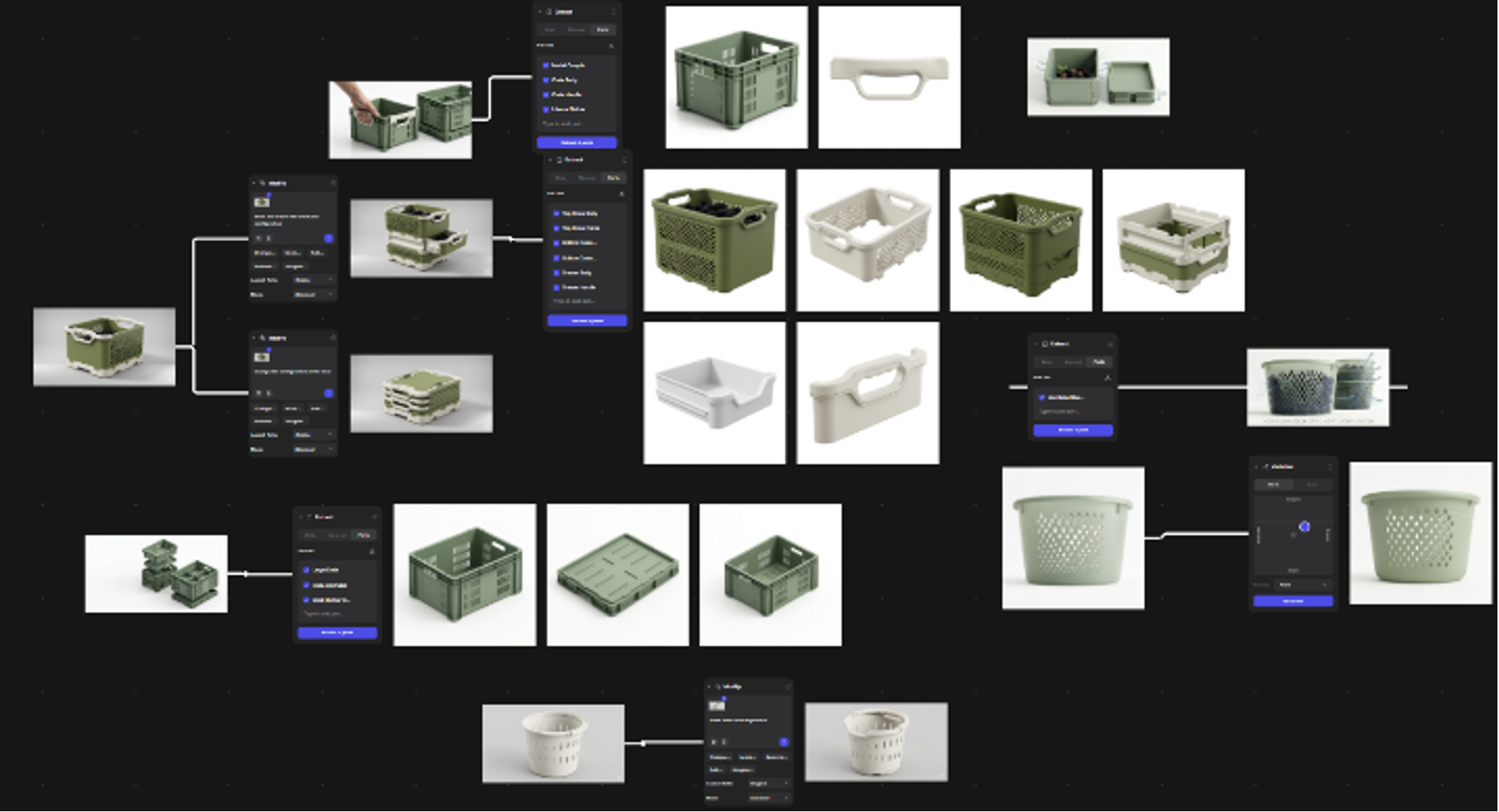Click sort icon above checkboxes in six-item extract panel

click(x=621, y=194)
